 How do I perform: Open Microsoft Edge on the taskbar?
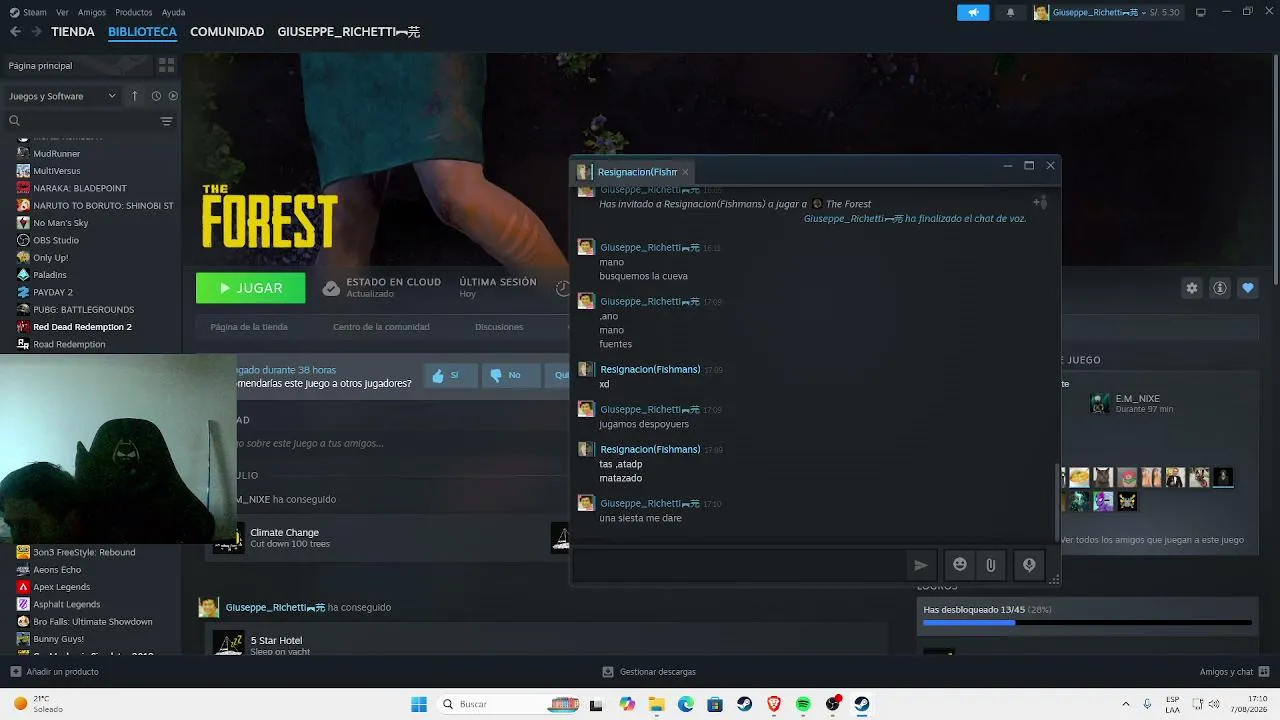pyautogui.click(x=686, y=704)
